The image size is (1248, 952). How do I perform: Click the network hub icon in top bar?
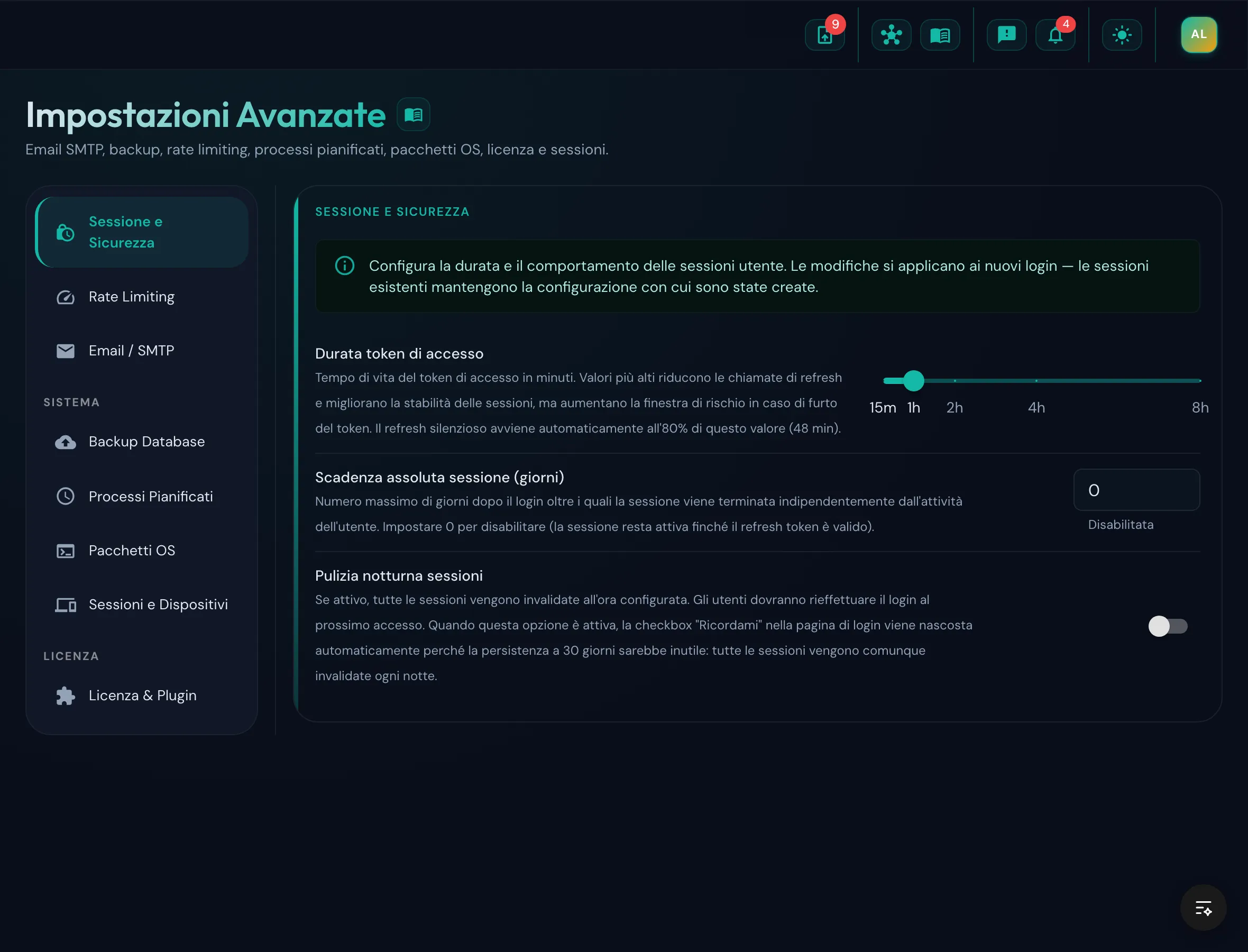tap(891, 35)
